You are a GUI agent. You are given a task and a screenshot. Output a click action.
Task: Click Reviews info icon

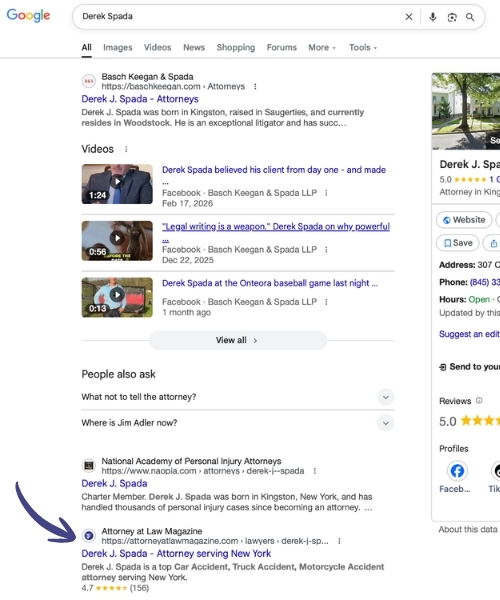479,401
